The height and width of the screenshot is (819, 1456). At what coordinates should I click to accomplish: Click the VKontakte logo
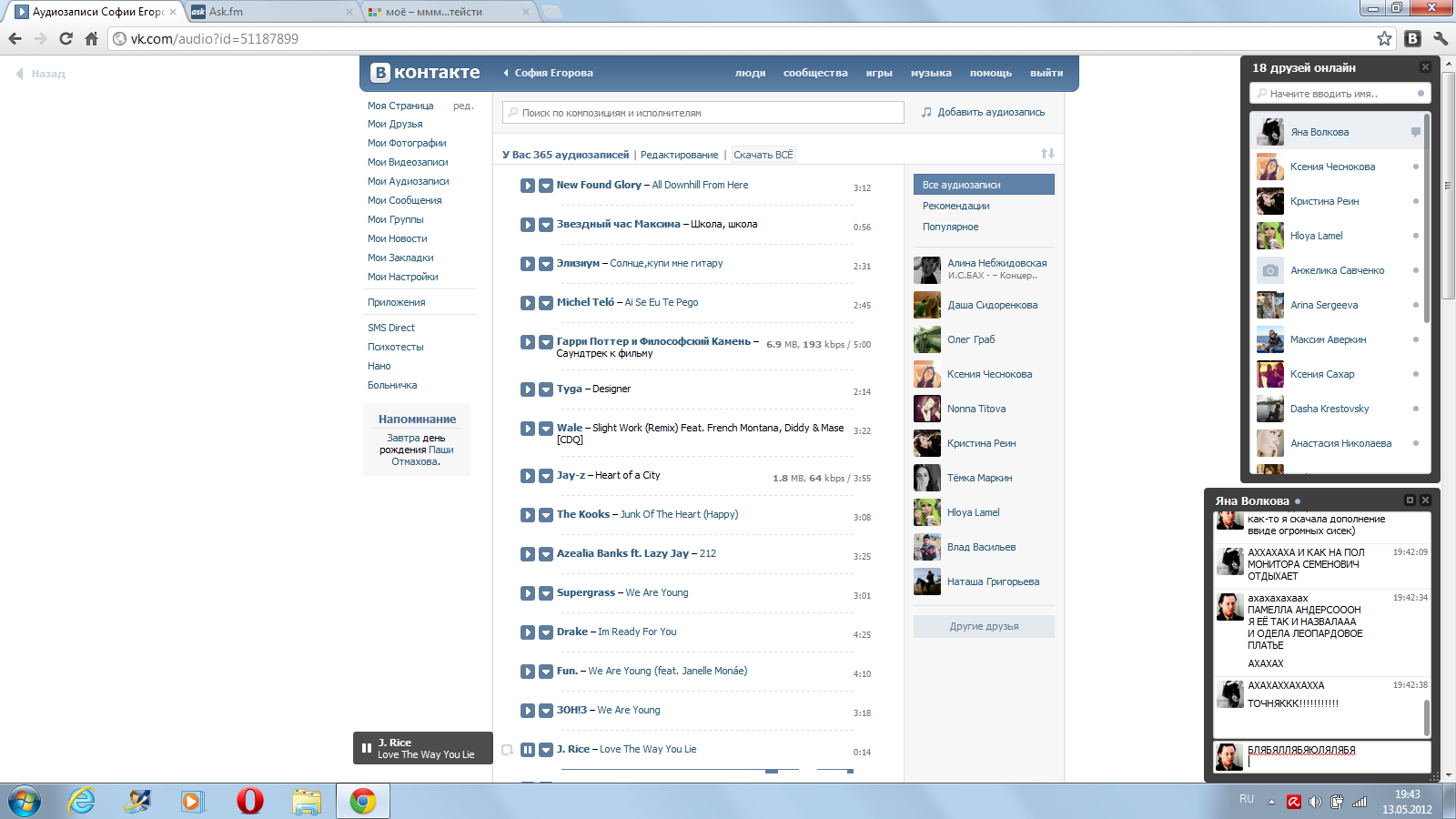(x=425, y=73)
